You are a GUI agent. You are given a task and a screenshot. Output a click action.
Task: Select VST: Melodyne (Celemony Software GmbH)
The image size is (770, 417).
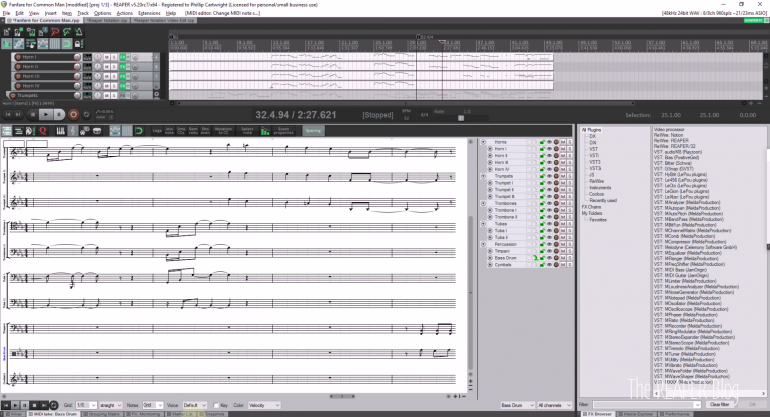pos(695,247)
